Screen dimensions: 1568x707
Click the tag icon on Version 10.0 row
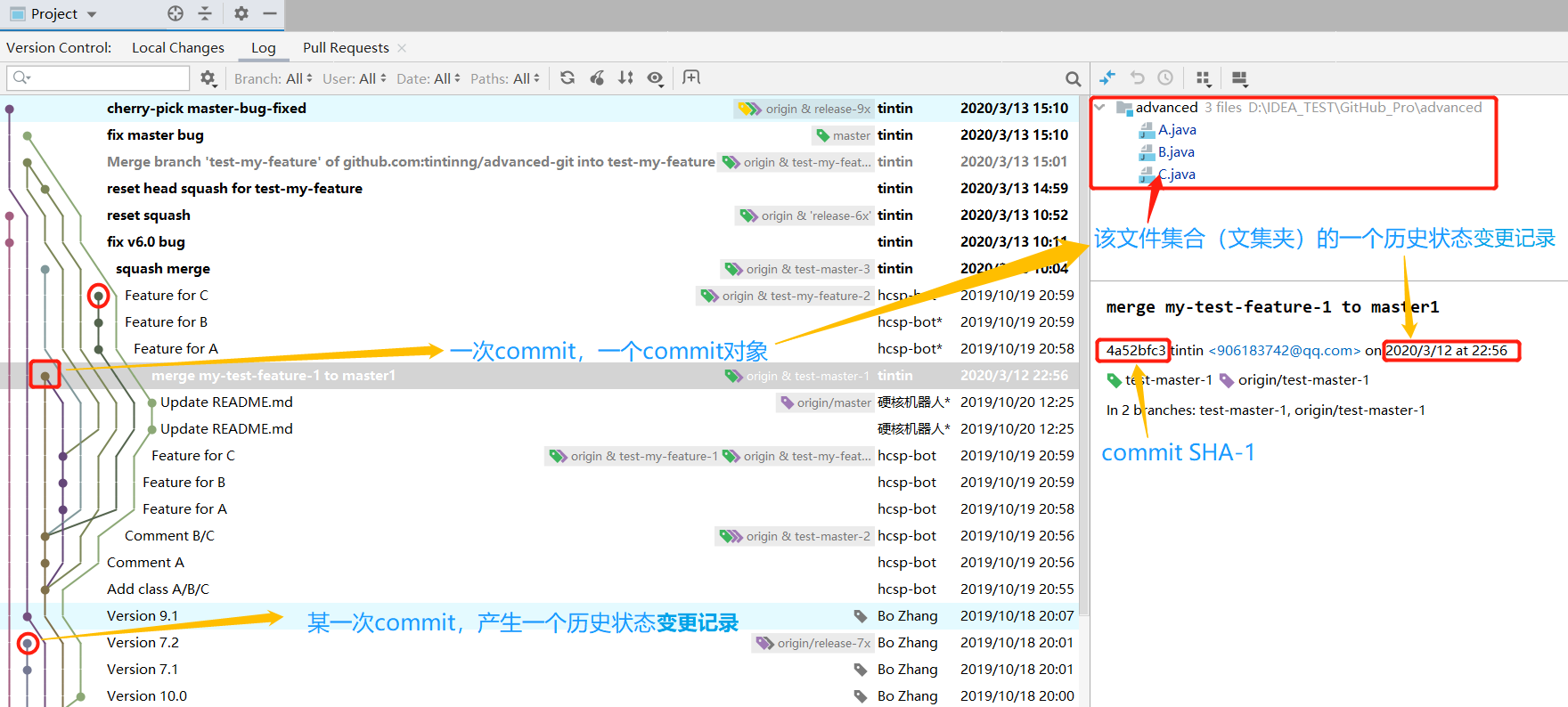(861, 696)
